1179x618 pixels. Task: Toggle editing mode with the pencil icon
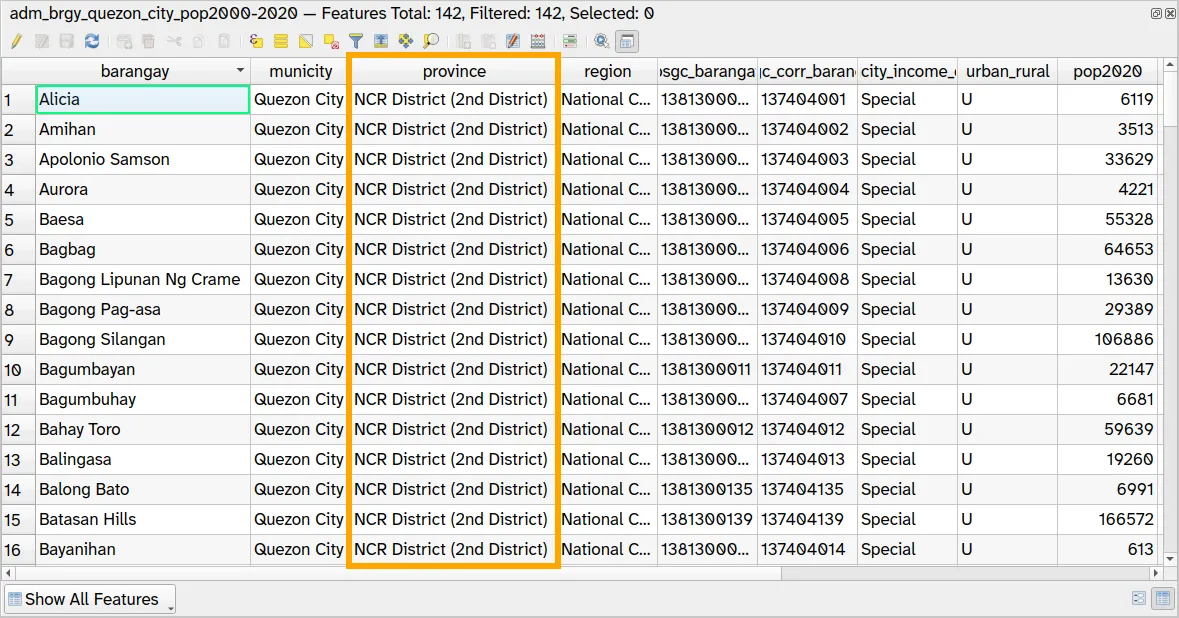(16, 42)
